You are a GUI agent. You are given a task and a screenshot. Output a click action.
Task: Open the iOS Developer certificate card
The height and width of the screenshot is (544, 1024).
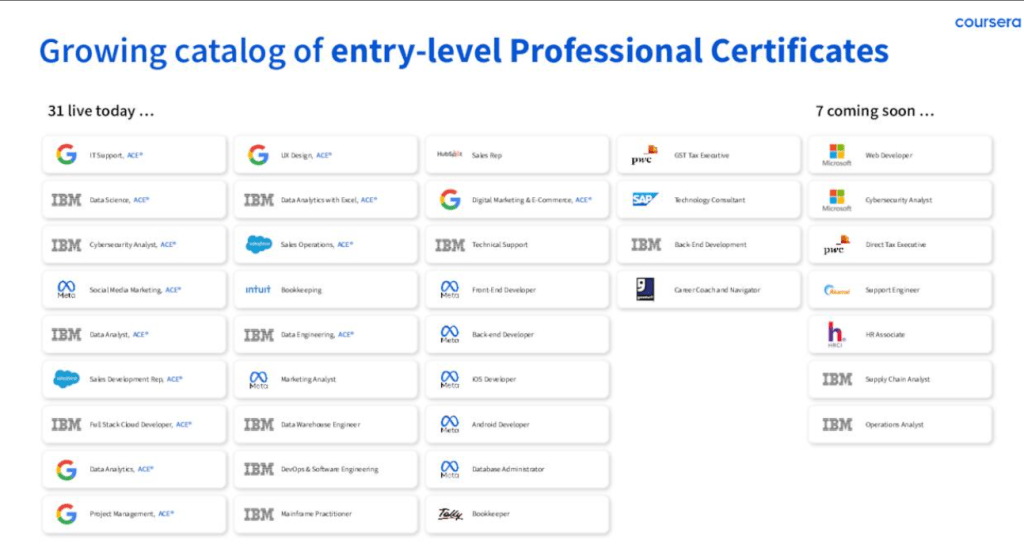[x=517, y=379]
